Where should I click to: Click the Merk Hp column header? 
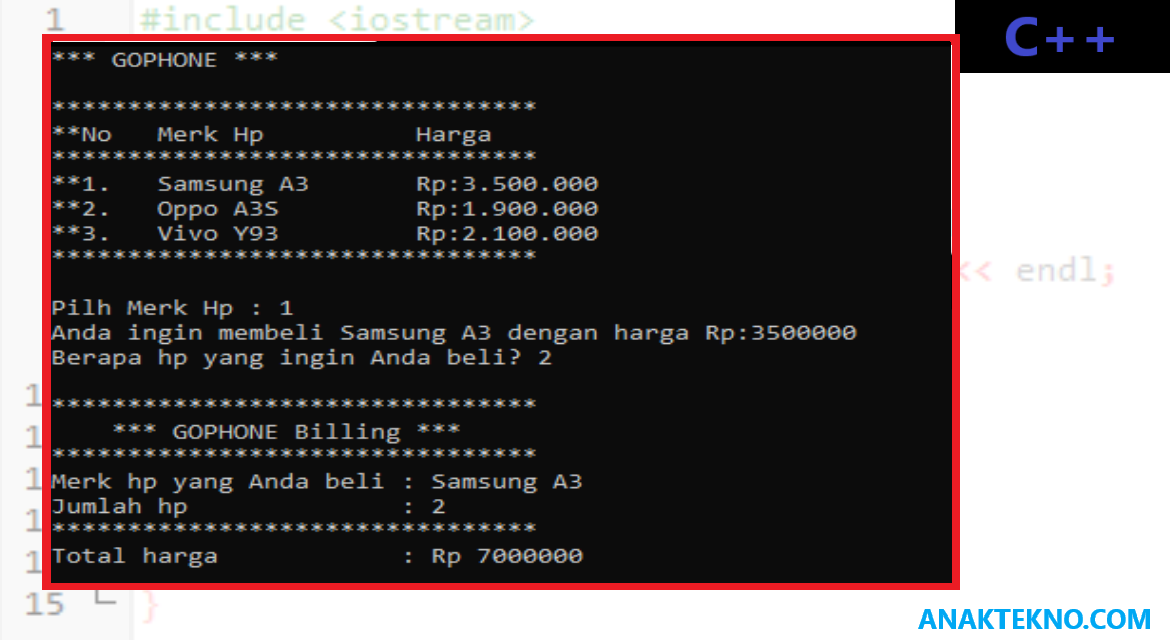point(210,135)
